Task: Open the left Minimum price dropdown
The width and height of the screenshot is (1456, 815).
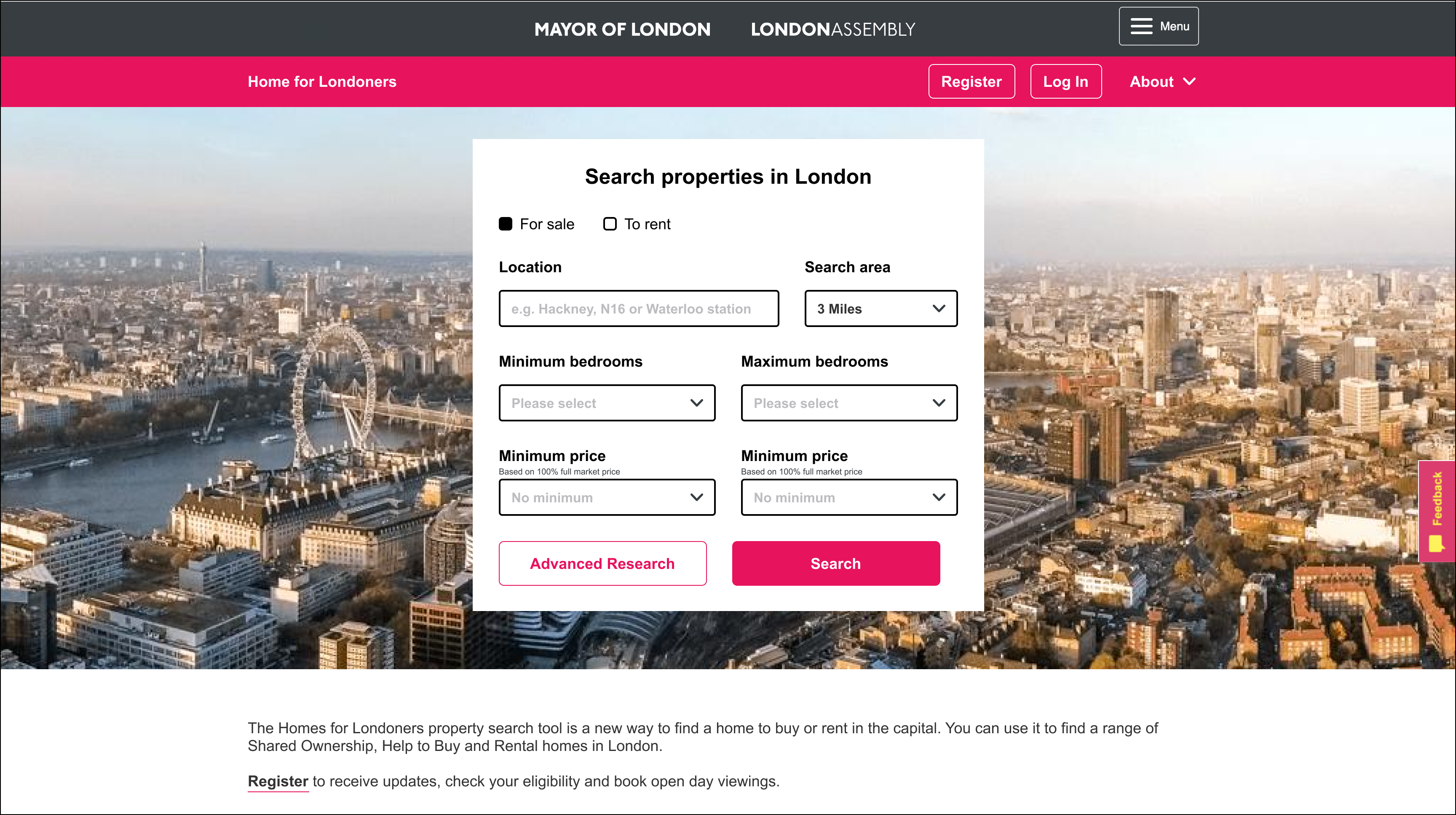Action: [607, 497]
